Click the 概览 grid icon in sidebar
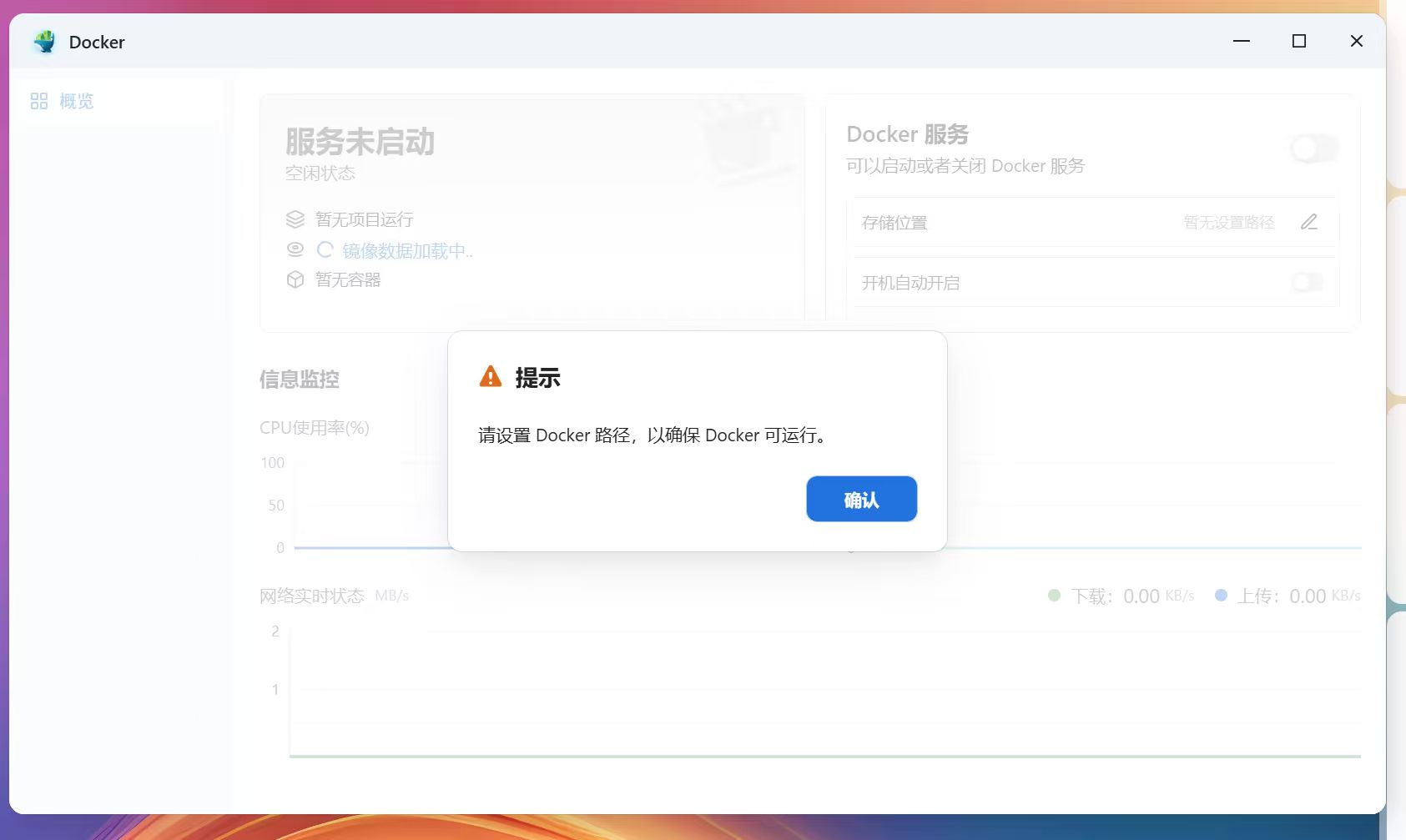The height and width of the screenshot is (840, 1406). [38, 101]
